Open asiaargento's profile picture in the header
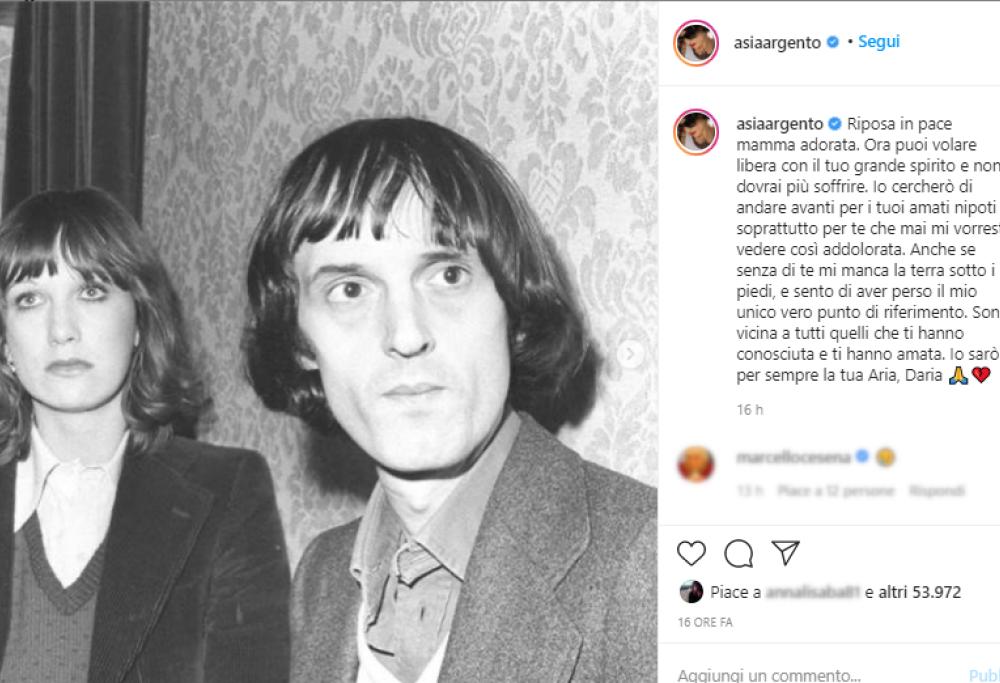The image size is (1000, 683). pos(696,43)
